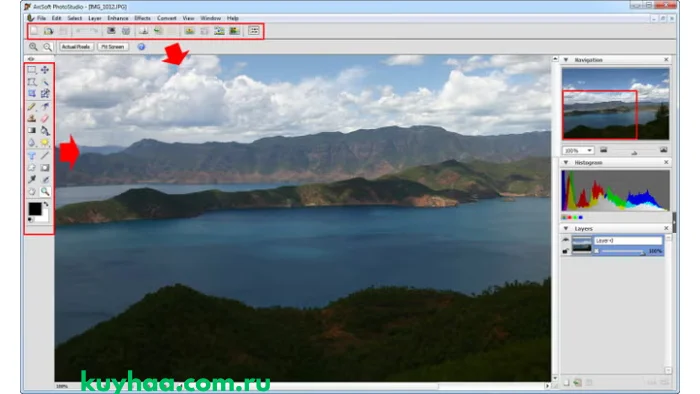Viewport: 700px width, 394px height.
Task: Toggle the Layer 0 lock icon
Action: (x=566, y=251)
